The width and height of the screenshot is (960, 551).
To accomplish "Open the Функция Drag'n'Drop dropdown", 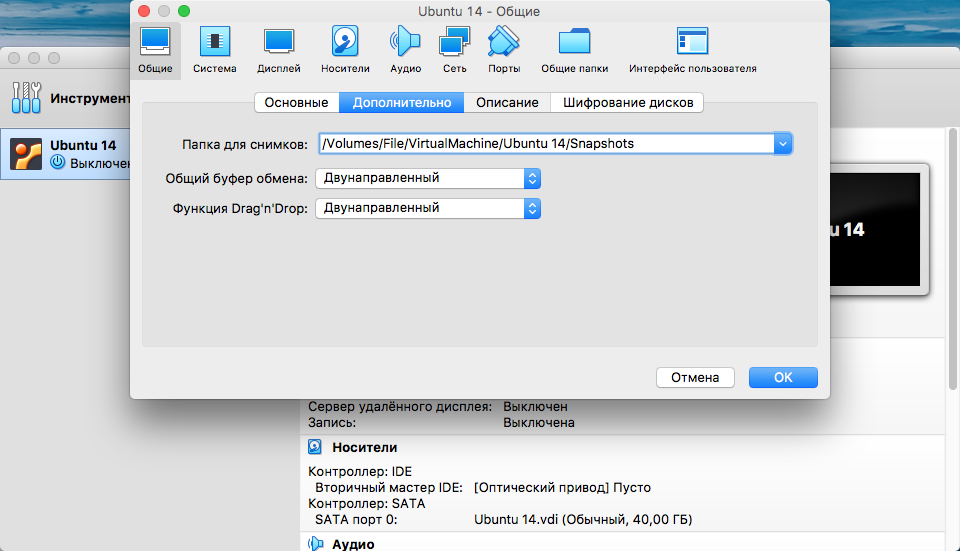I will click(x=428, y=208).
